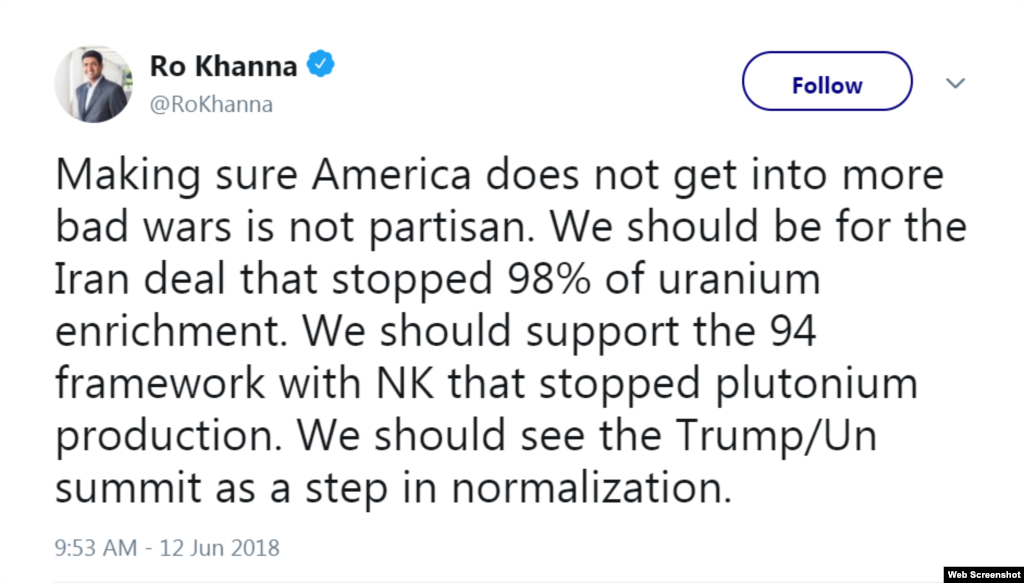
Task: Click the downward arrow in the top corner
Action: 956,83
